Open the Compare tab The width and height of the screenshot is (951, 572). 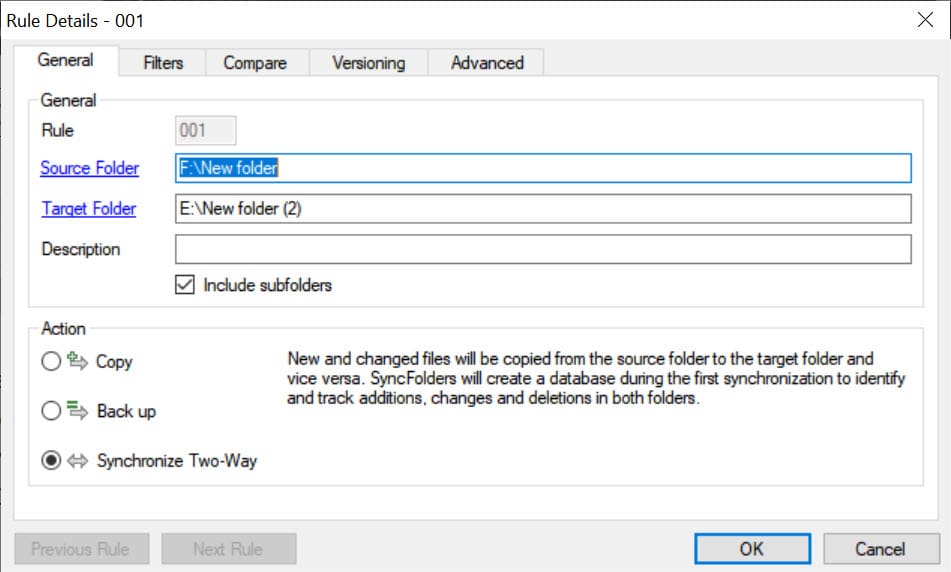coord(254,63)
